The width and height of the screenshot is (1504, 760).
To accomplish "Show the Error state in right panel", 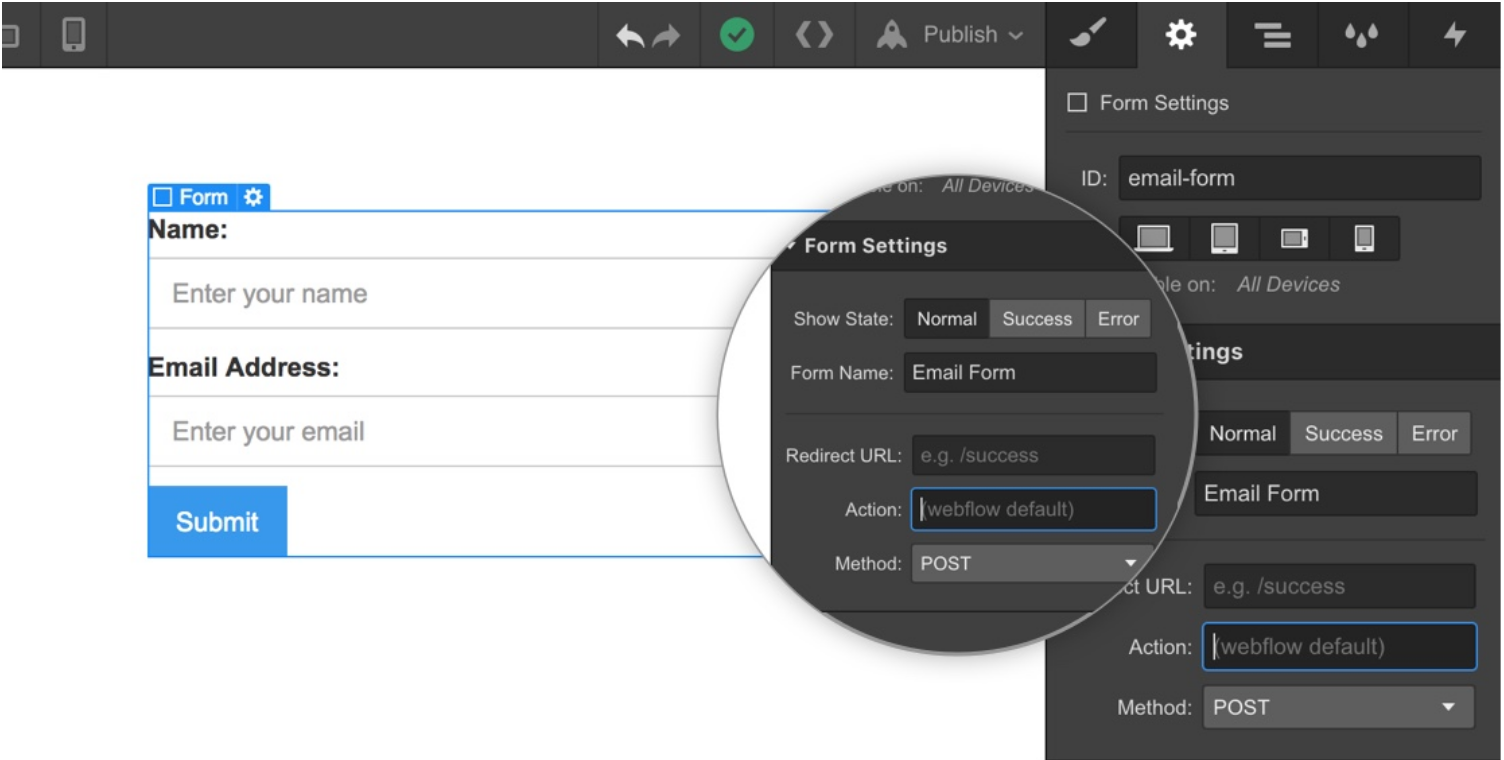I will [x=1434, y=433].
